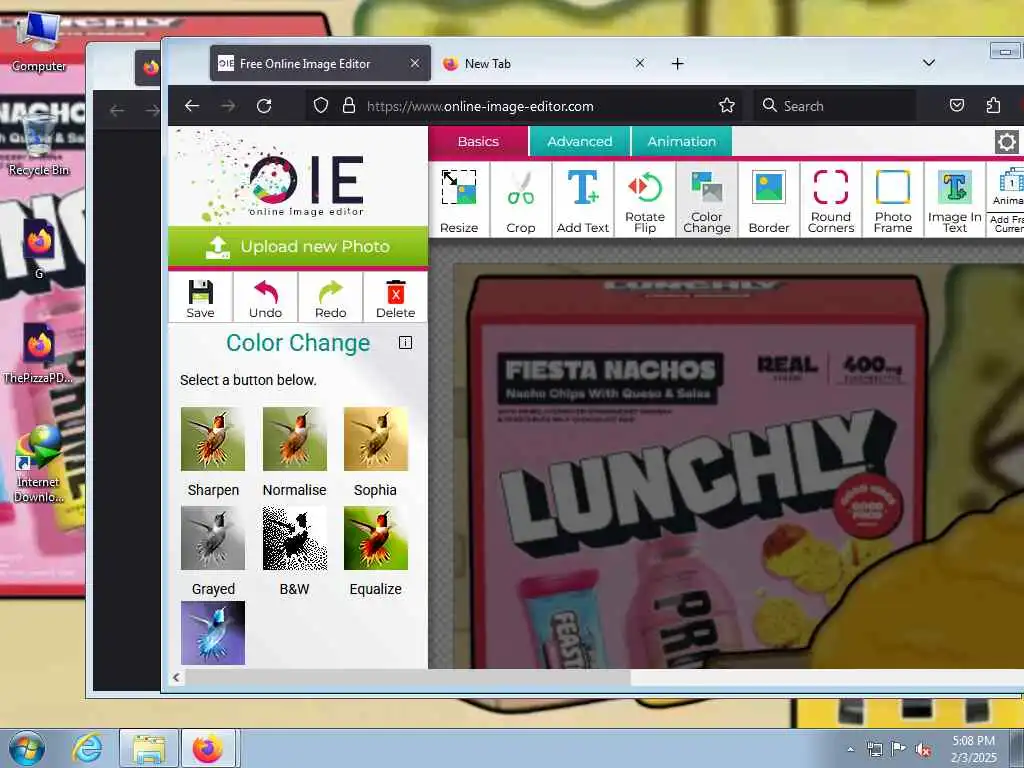This screenshot has height=768, width=1024.
Task: Select Firefox on the taskbar
Action: [208, 748]
